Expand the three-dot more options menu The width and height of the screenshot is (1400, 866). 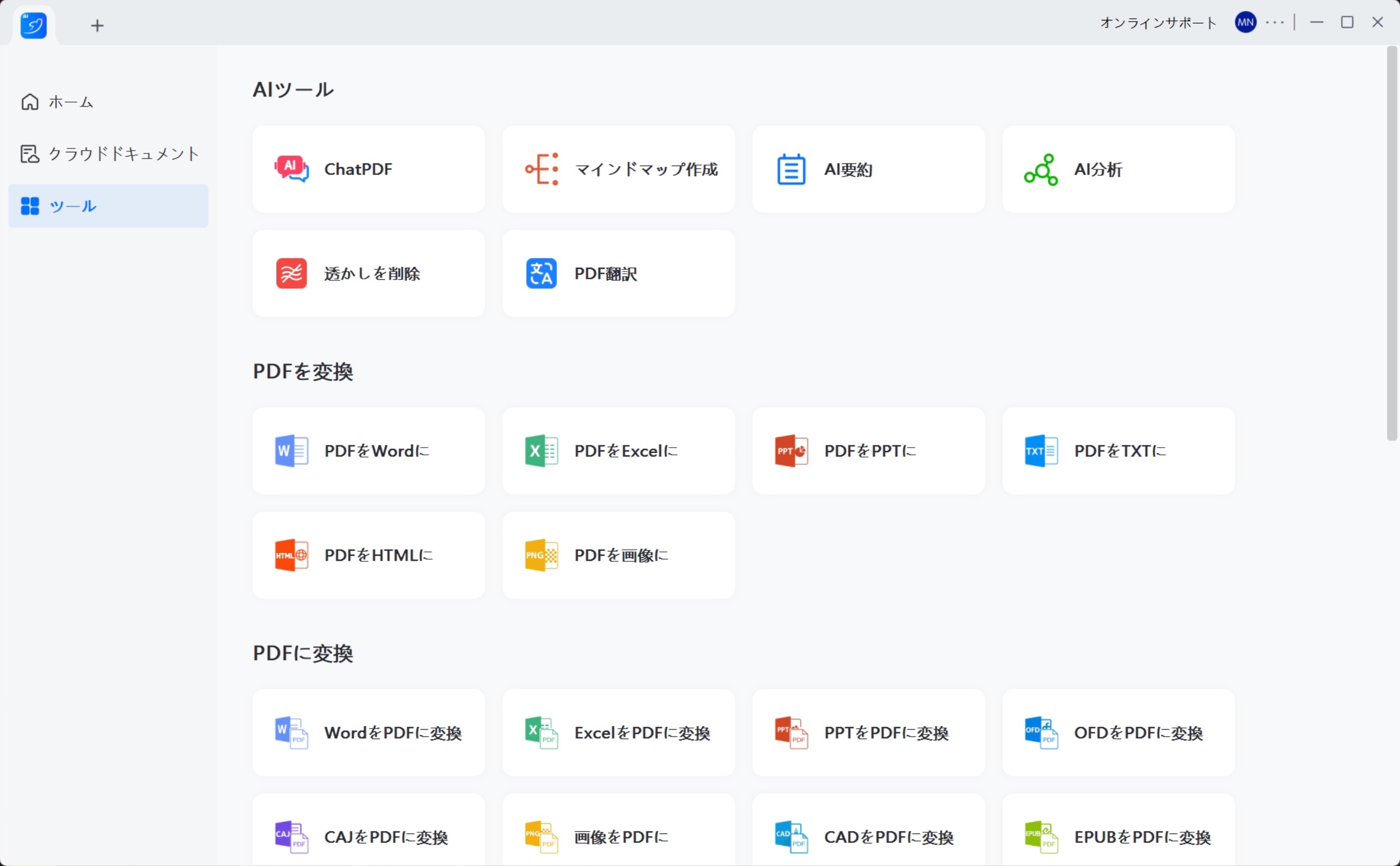coord(1275,22)
